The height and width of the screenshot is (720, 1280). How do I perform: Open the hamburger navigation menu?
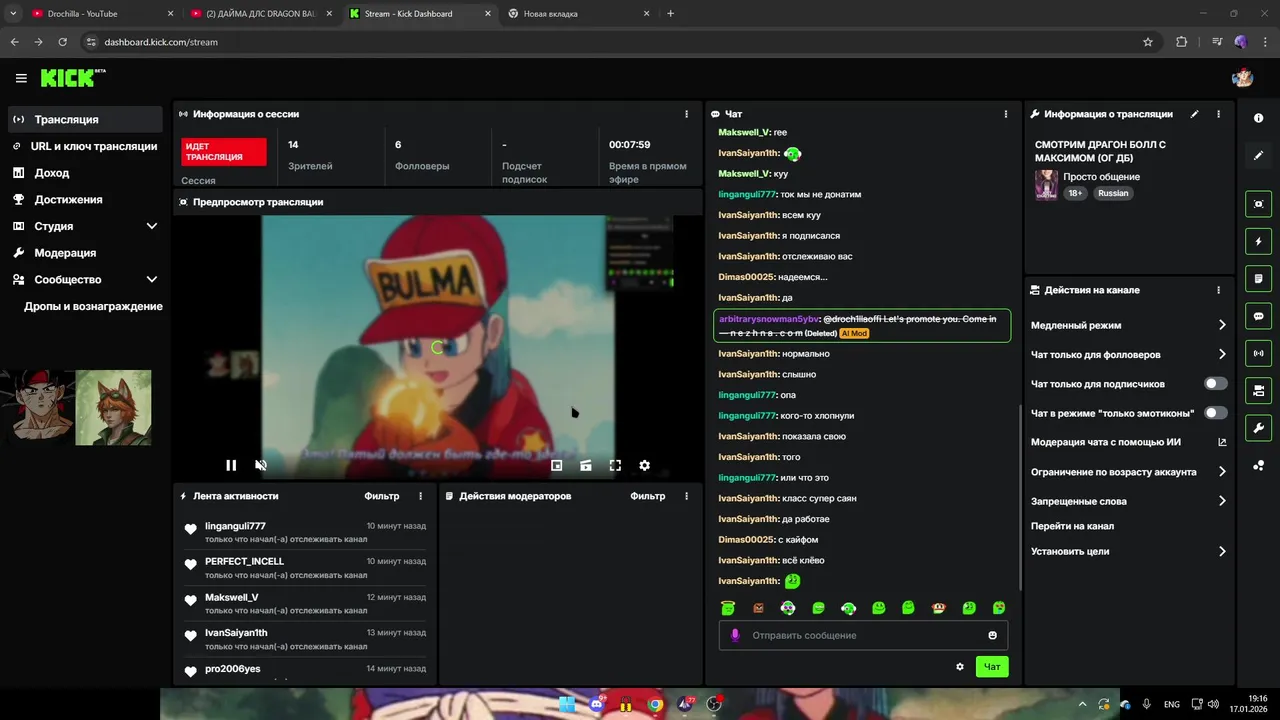[x=21, y=78]
